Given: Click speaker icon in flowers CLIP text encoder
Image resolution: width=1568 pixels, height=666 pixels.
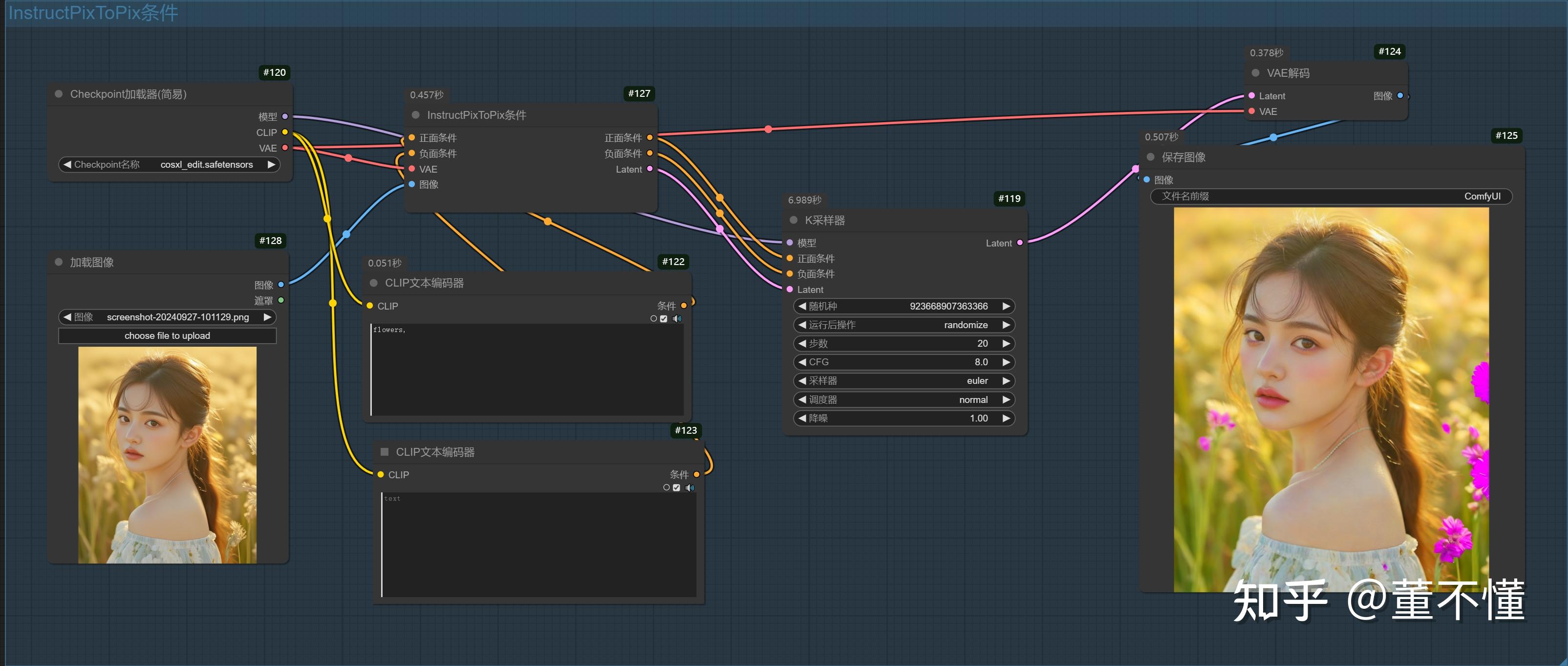Looking at the screenshot, I should [677, 319].
